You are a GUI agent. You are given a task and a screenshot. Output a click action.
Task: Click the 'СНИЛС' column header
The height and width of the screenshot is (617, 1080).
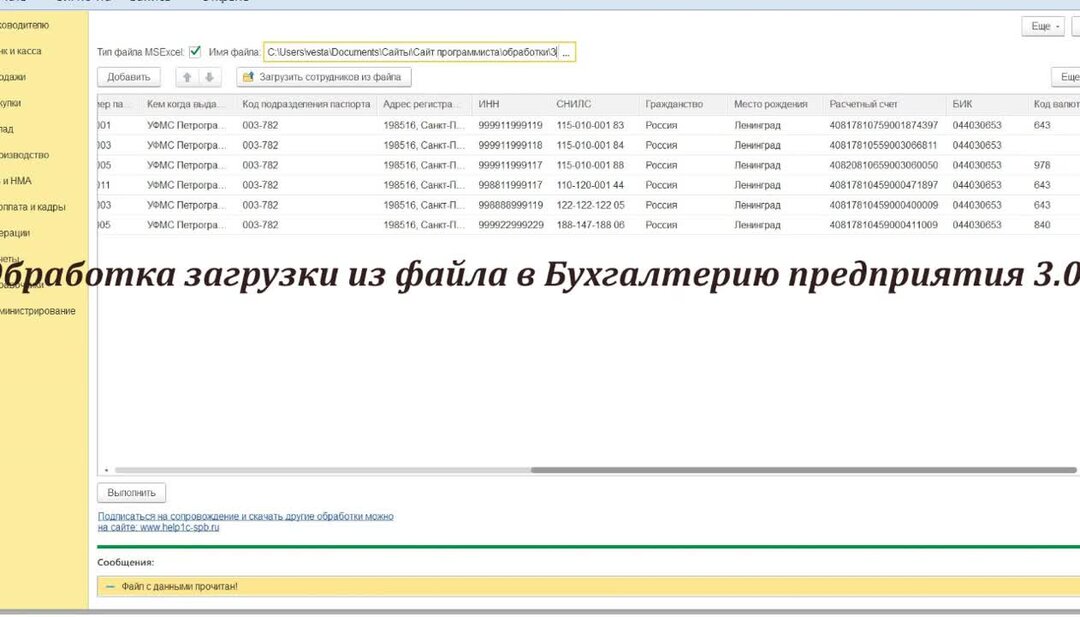(594, 105)
